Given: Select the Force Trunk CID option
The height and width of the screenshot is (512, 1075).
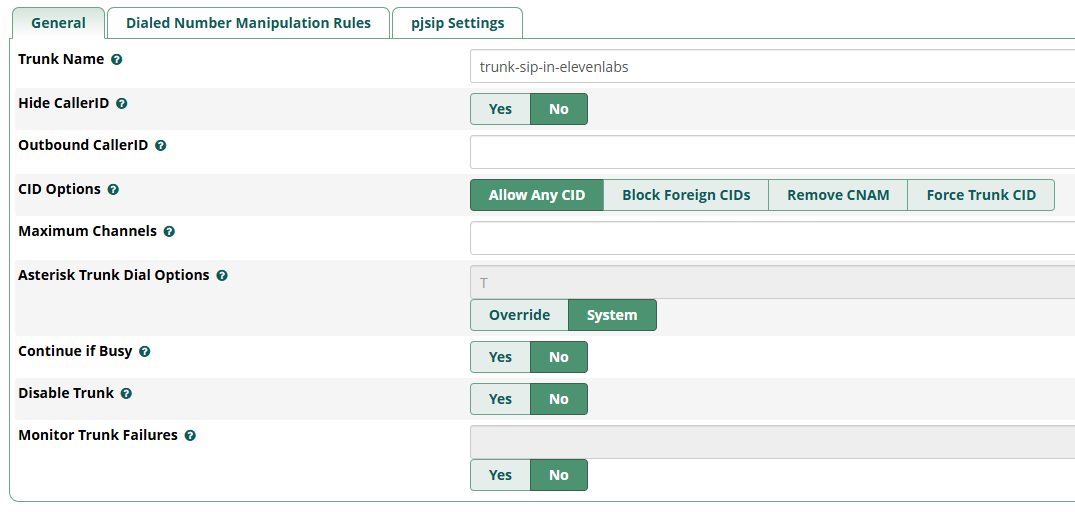Looking at the screenshot, I should click(x=981, y=195).
